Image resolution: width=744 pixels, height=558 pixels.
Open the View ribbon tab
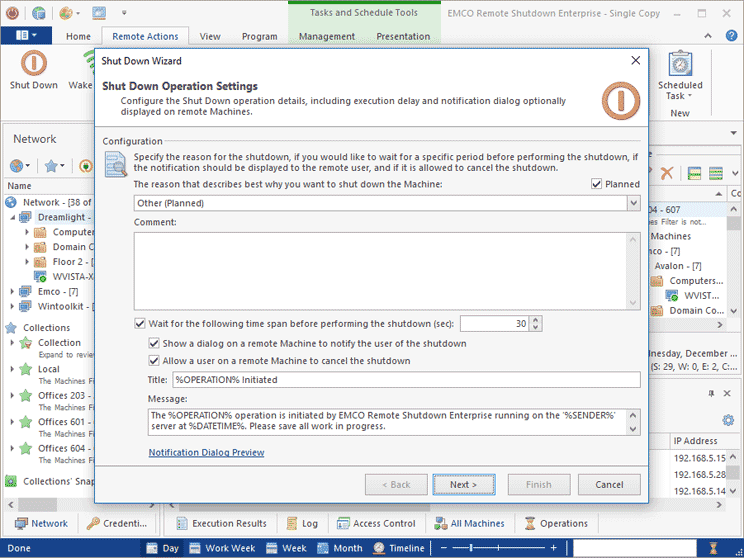coord(210,36)
